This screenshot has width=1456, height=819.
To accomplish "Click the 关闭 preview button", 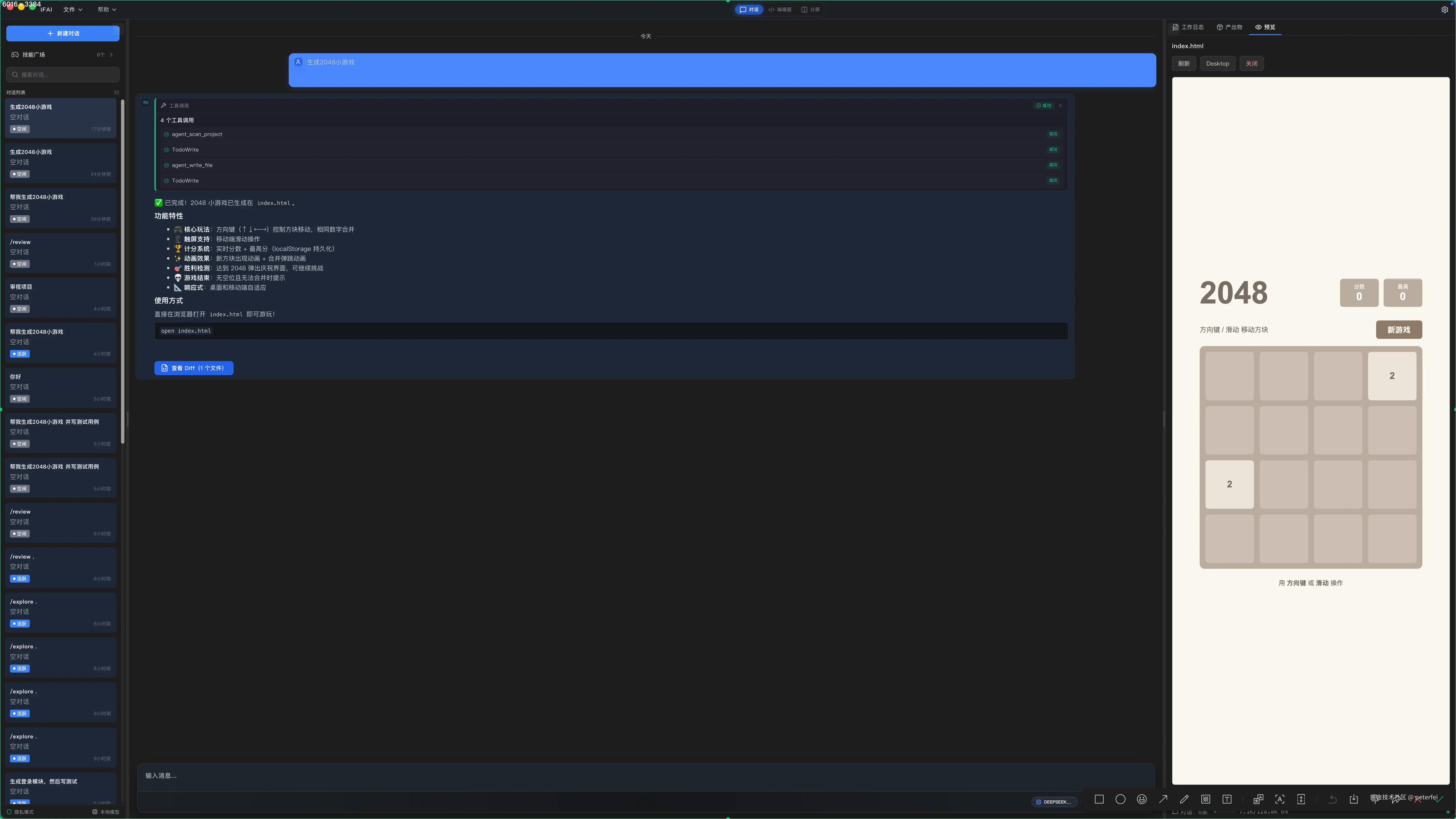I will coord(1251,63).
